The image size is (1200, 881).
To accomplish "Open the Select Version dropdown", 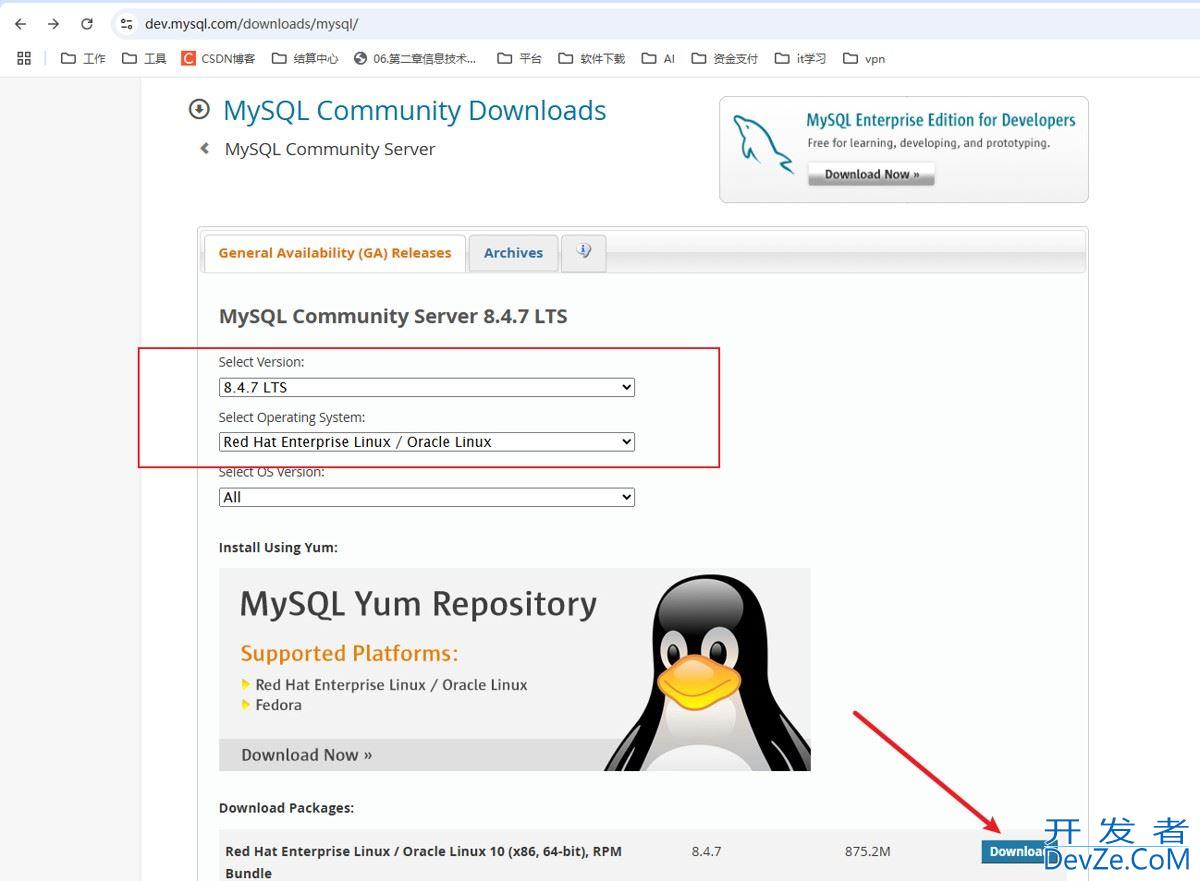I will pyautogui.click(x=426, y=387).
